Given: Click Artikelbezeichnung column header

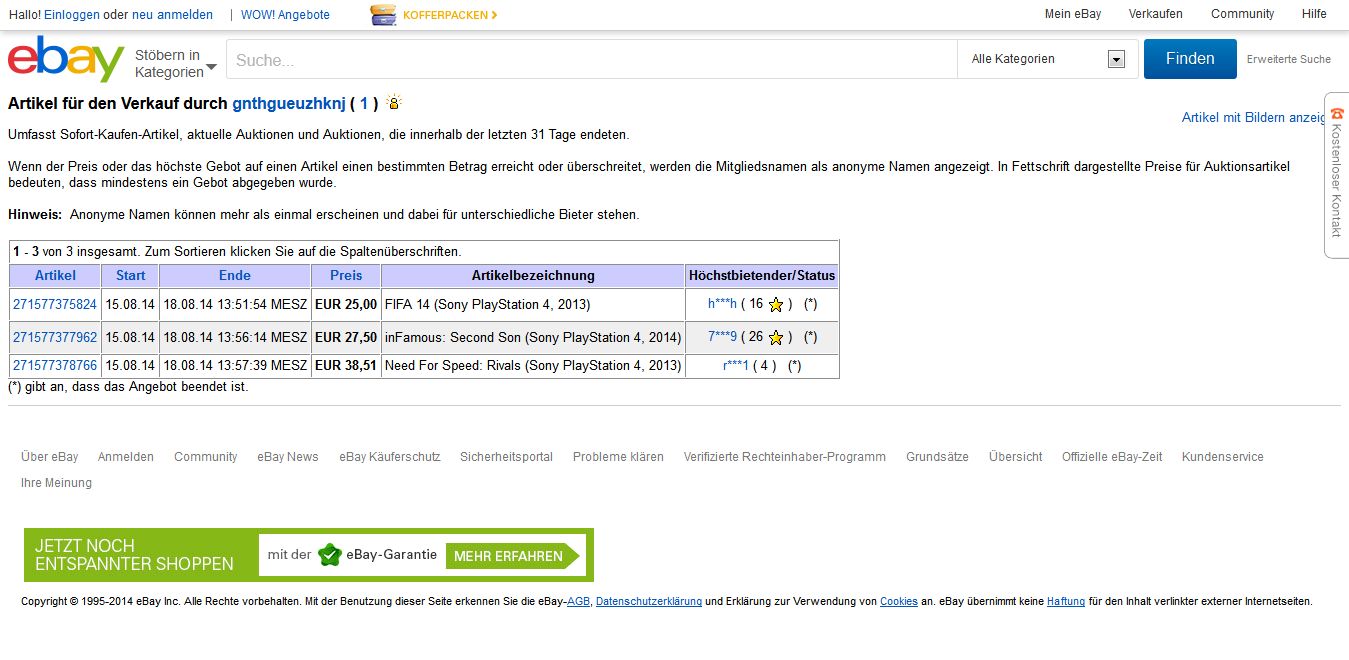Looking at the screenshot, I should pos(533,275).
